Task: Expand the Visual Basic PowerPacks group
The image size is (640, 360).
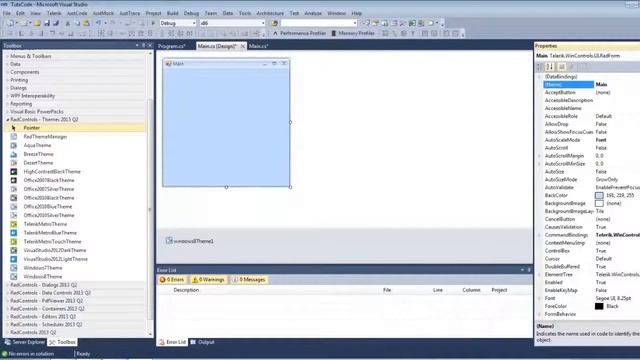Action: (7, 112)
